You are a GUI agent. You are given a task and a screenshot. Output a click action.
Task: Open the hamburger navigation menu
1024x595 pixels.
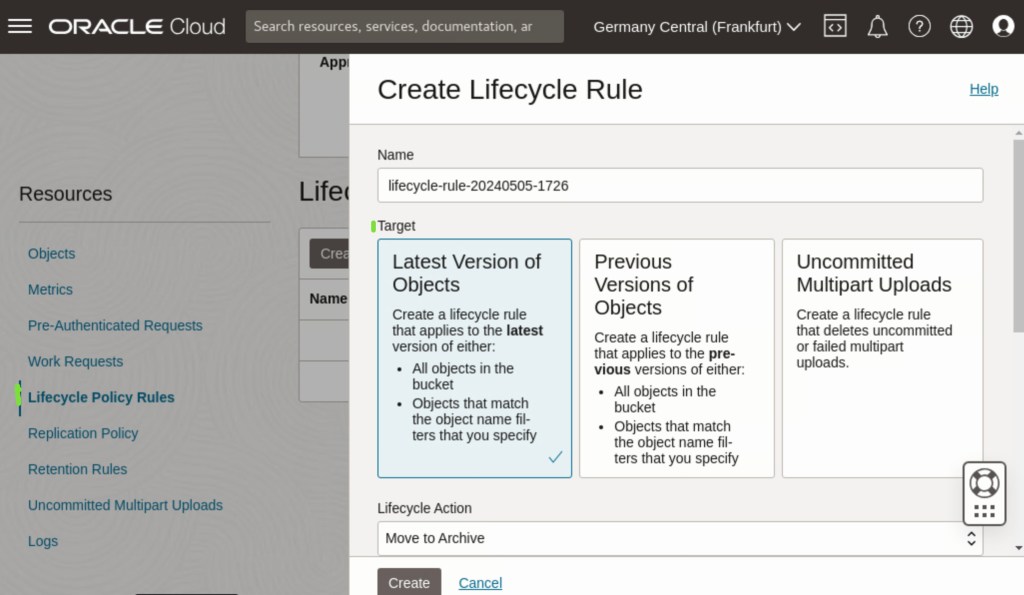coord(20,27)
